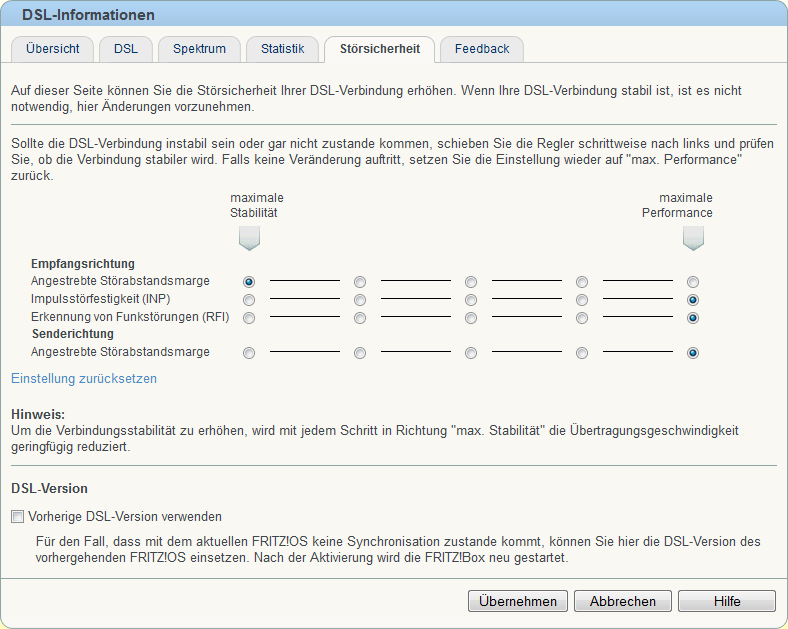The height and width of the screenshot is (629, 788).
Task: Set Funkstörungen (RFI) to middle step
Action: pyautogui.click(x=471, y=318)
